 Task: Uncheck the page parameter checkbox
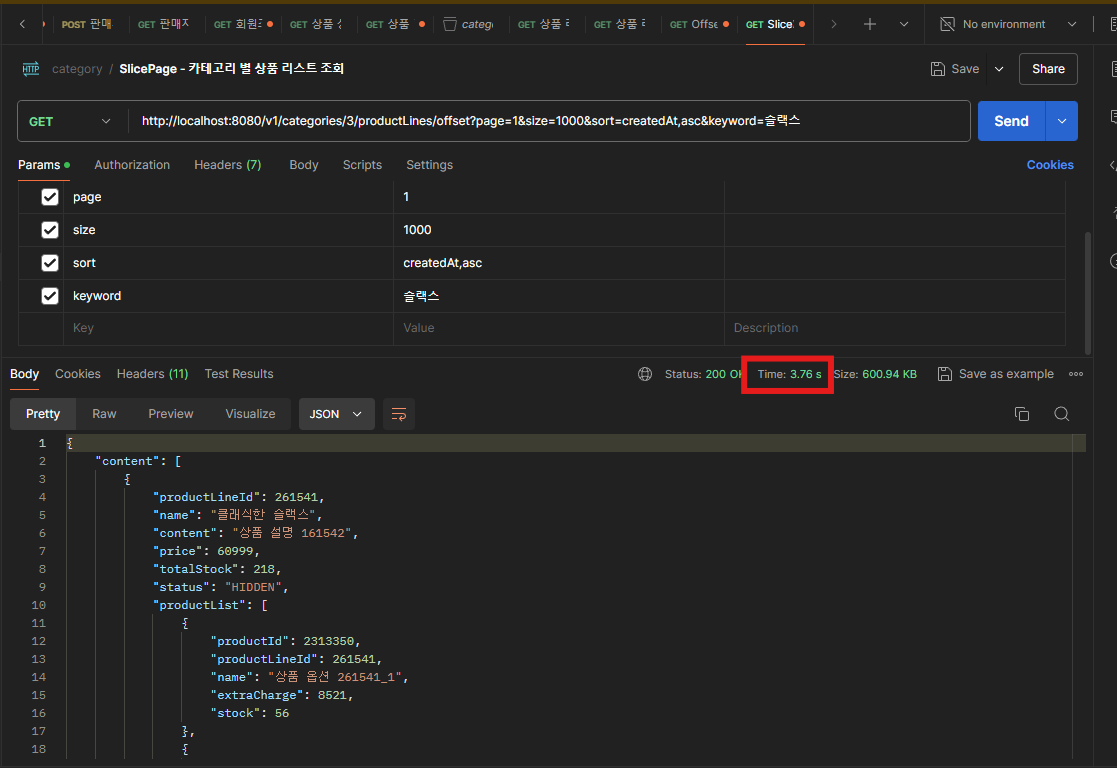(50, 197)
